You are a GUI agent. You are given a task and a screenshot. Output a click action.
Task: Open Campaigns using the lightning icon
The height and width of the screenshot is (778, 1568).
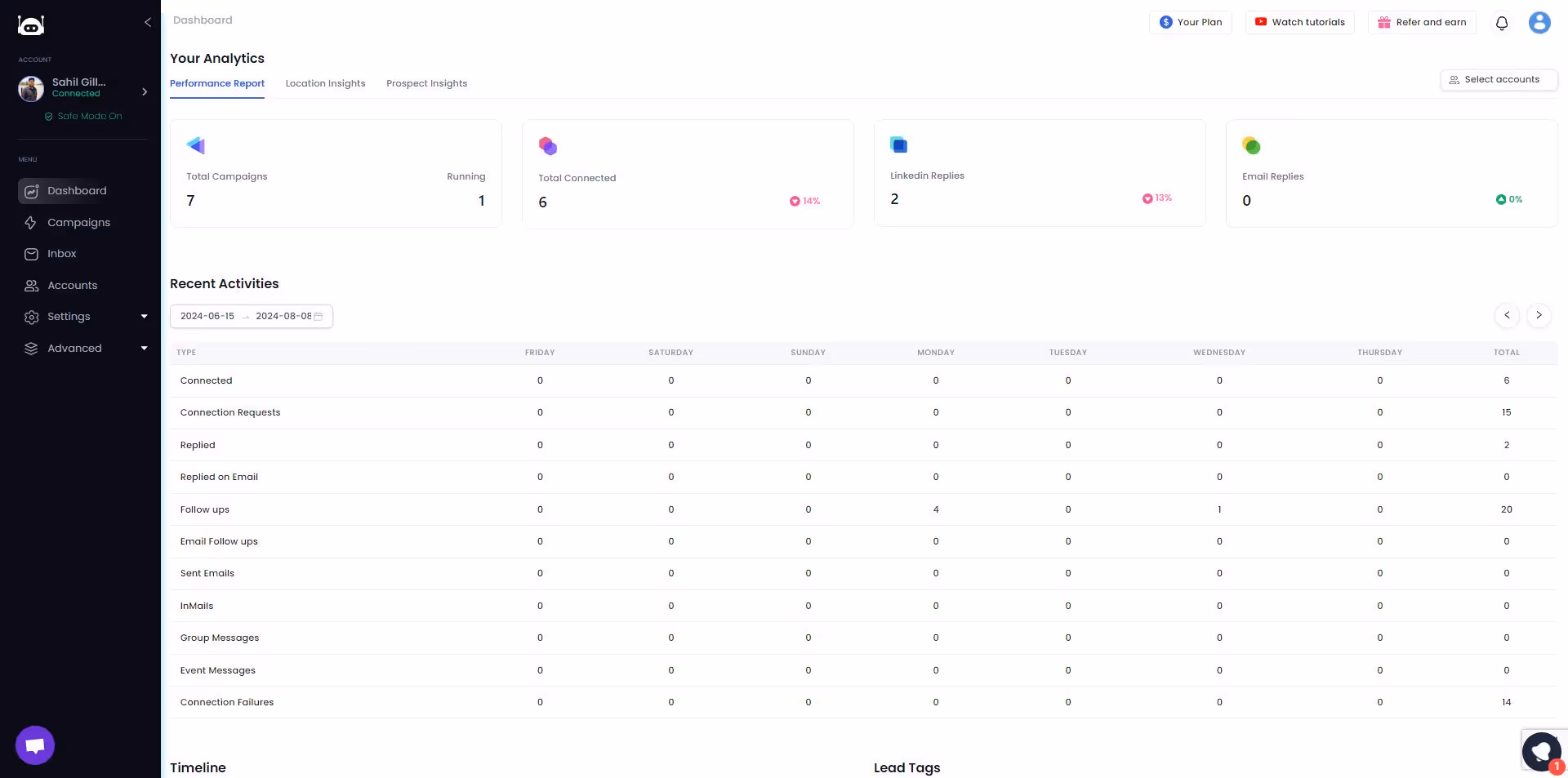pyautogui.click(x=30, y=222)
